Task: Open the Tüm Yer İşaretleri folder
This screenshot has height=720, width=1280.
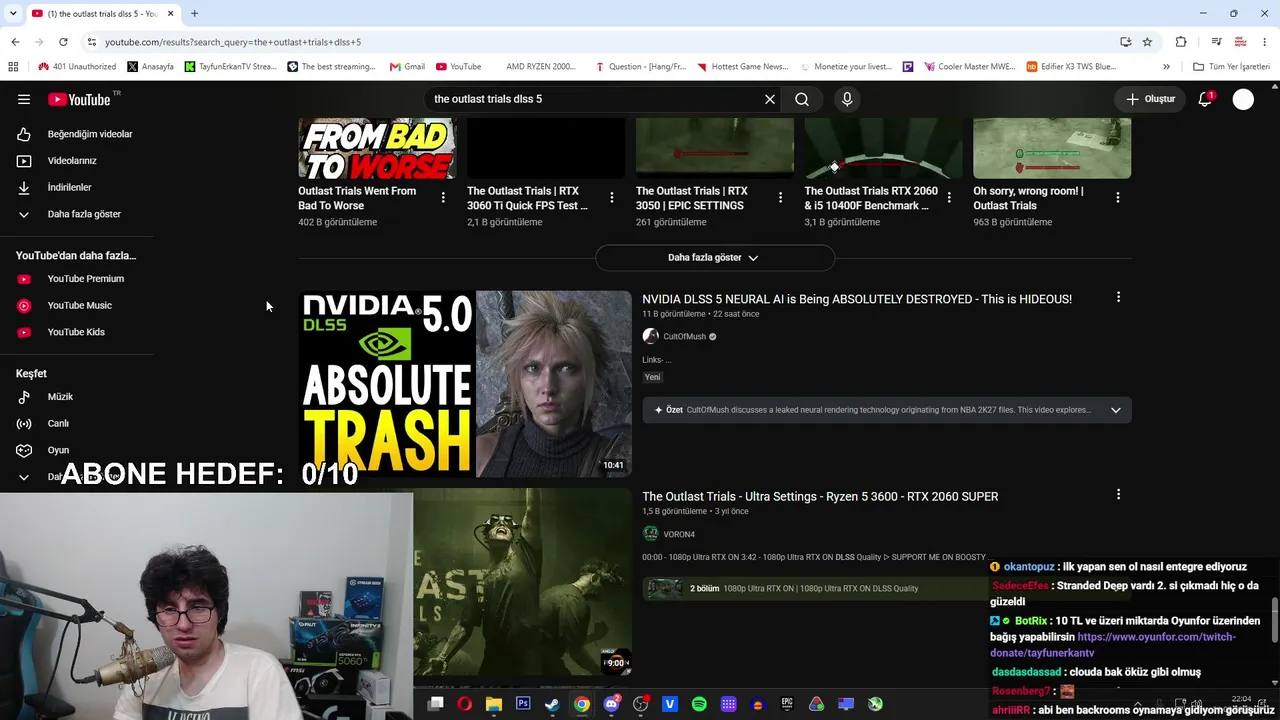Action: point(1231,67)
